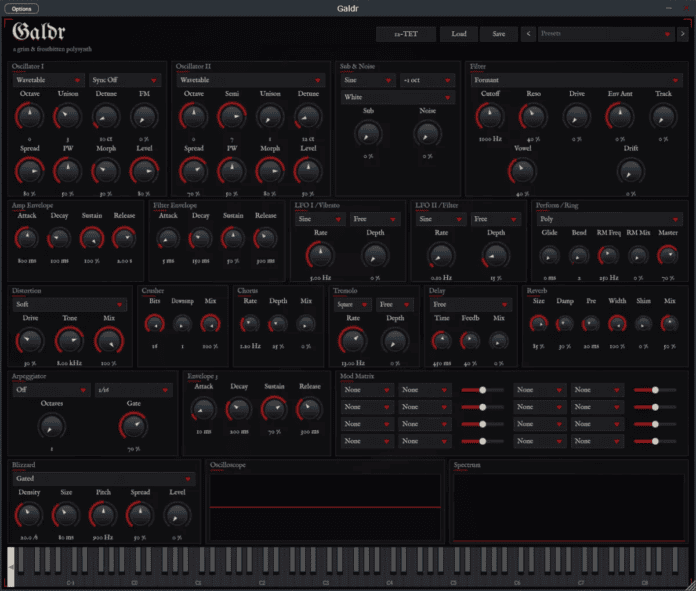Open Oscillator I Wavetable dropdown
The width and height of the screenshot is (696, 591).
49,80
